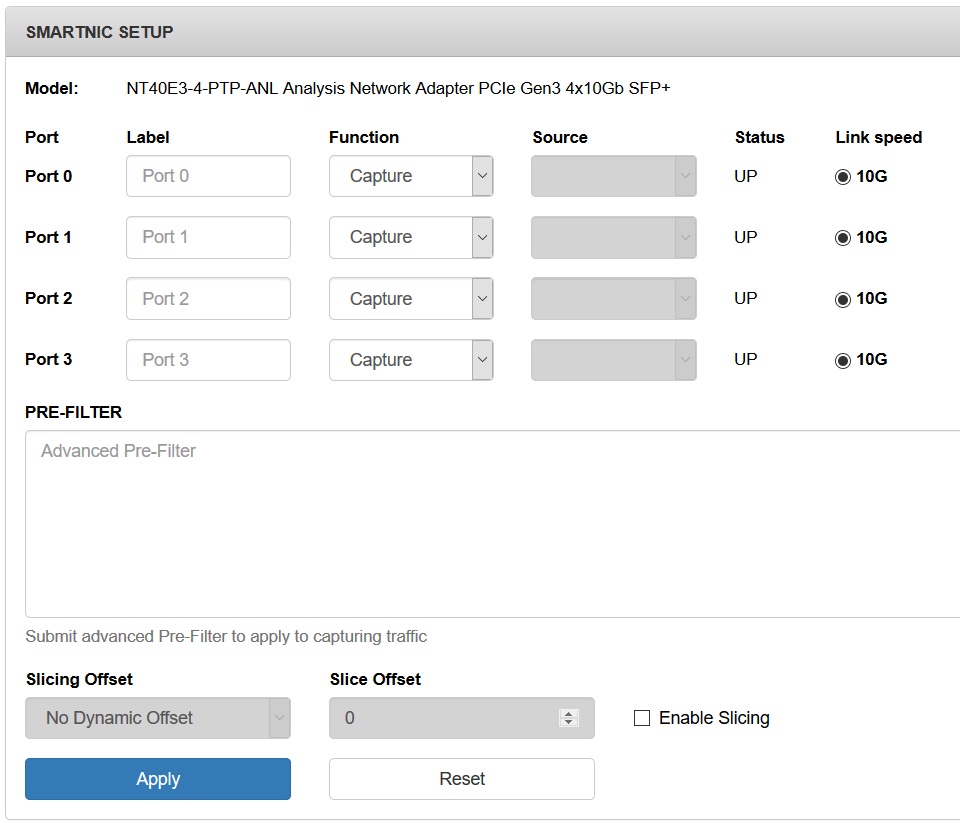Select the 10G radio button for Port 0
The width and height of the screenshot is (960, 823).
pyautogui.click(x=842, y=177)
